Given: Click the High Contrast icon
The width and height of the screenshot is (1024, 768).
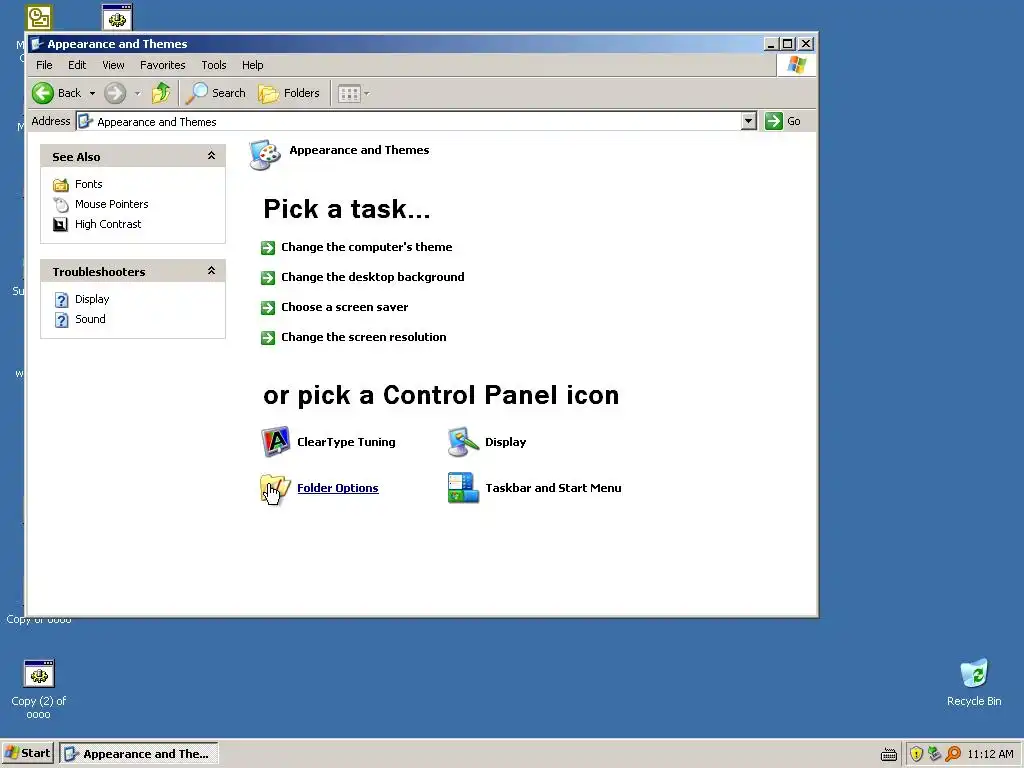Looking at the screenshot, I should (x=60, y=225).
